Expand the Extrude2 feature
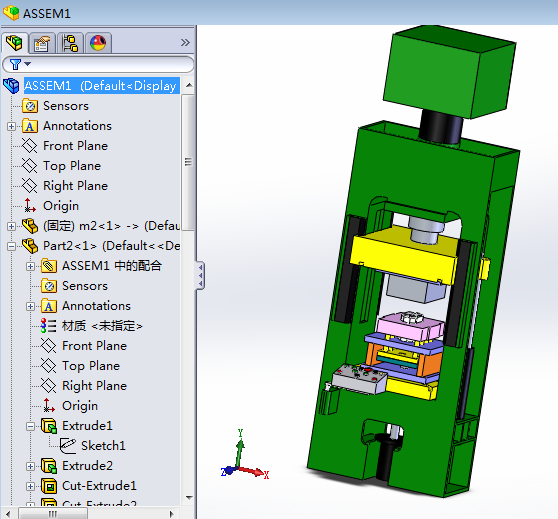Viewport: 558px width, 519px height. click(31, 466)
